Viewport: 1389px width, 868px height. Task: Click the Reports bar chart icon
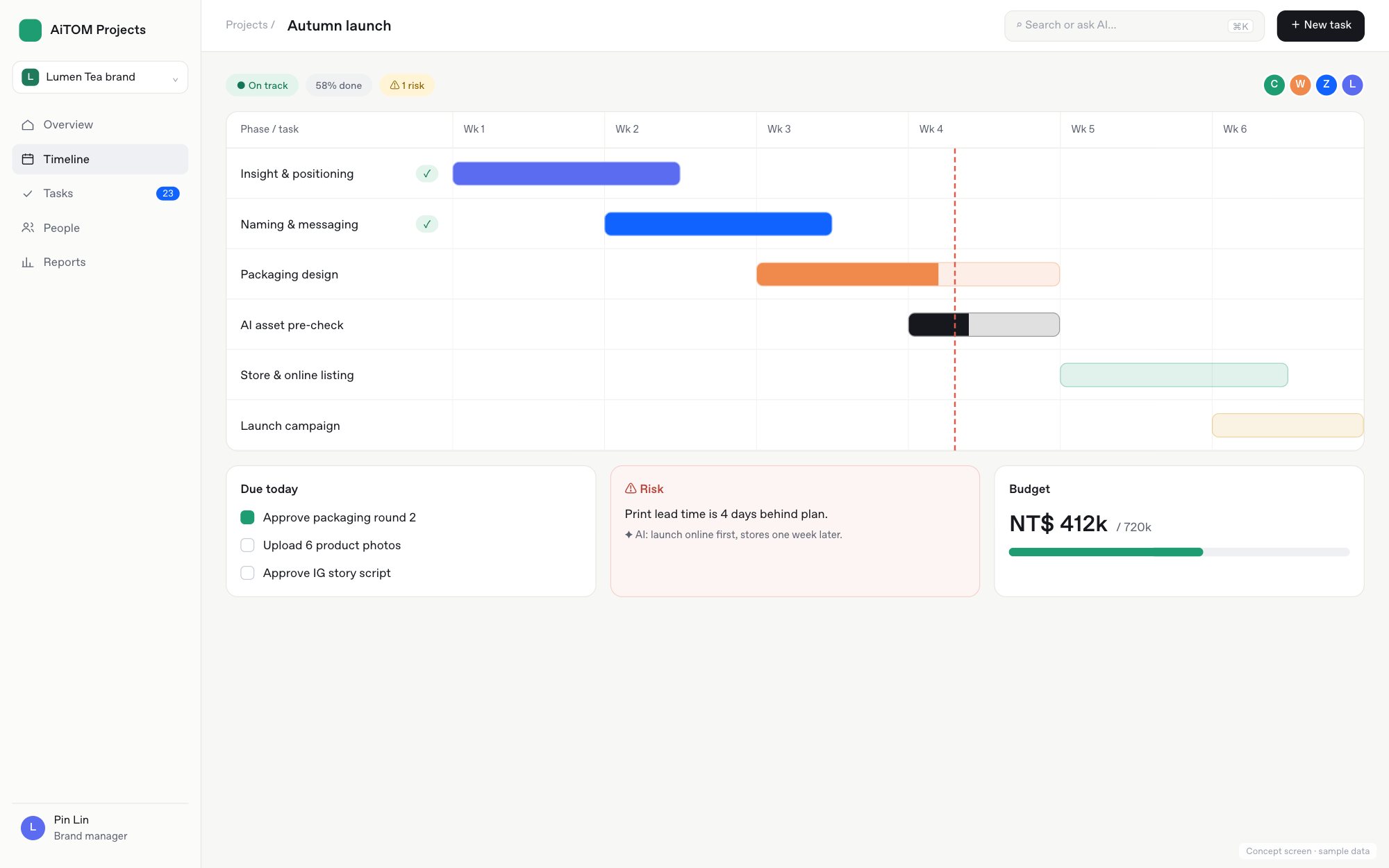coord(28,262)
